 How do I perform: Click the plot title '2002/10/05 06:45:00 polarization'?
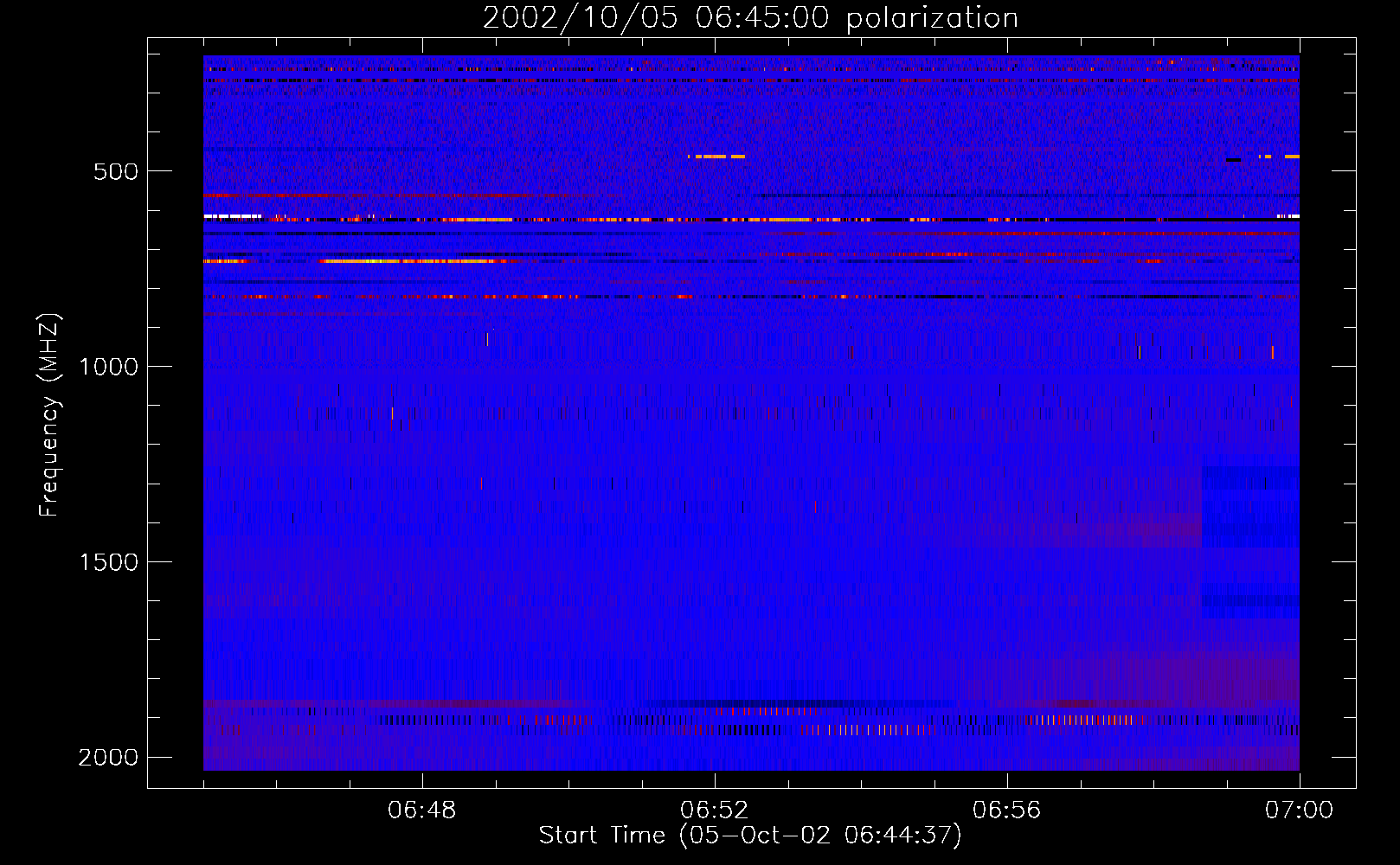(x=750, y=18)
